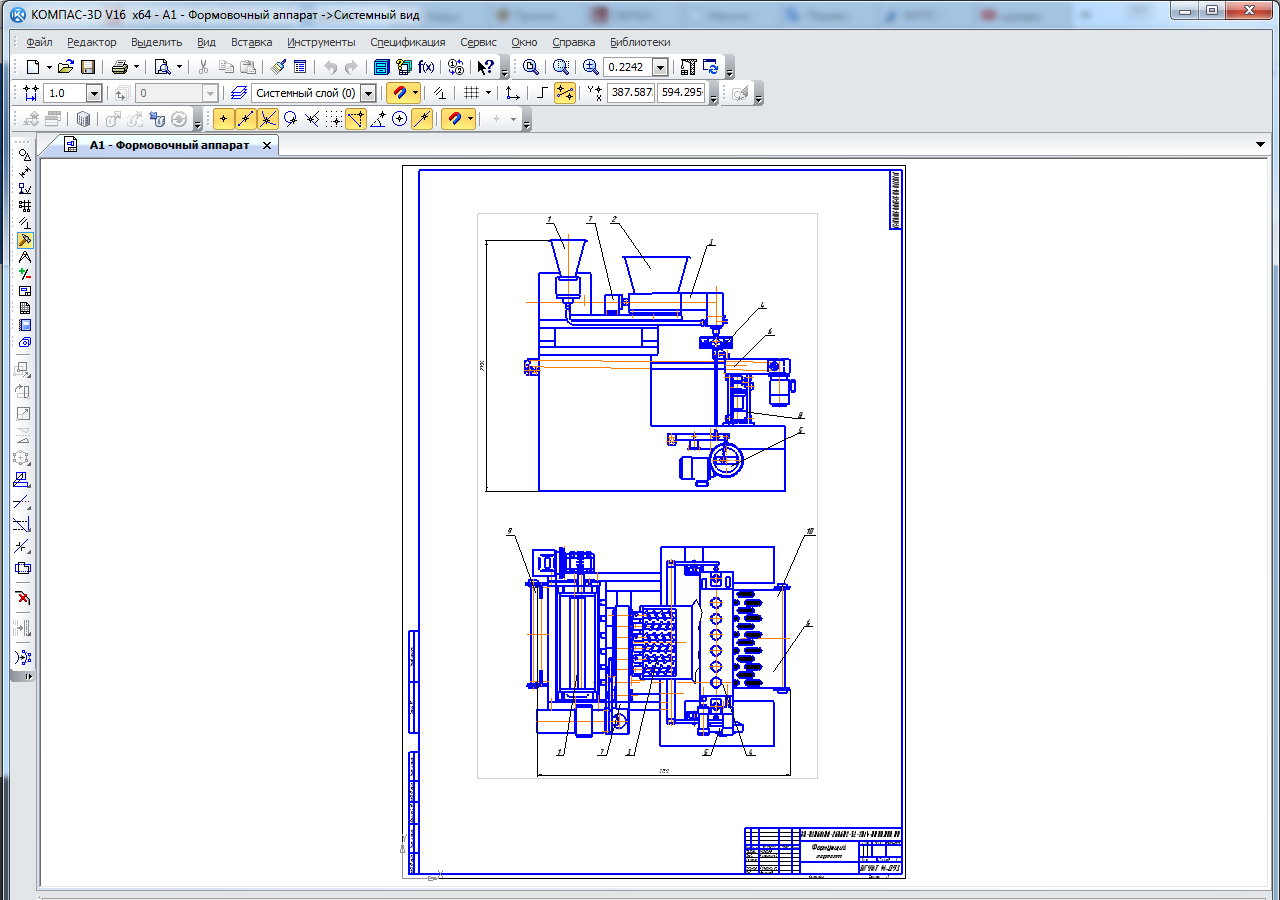Image resolution: width=1280 pixels, height=900 pixels.
Task: Toggle rounding mode button
Action: pos(565,93)
